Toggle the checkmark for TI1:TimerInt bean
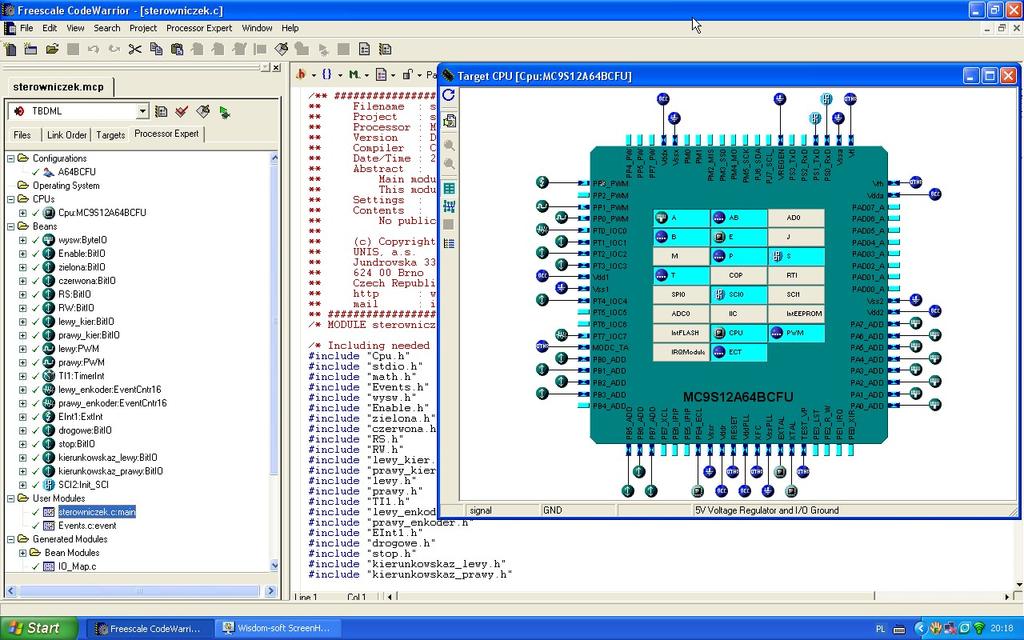The width and height of the screenshot is (1024, 640). point(36,376)
